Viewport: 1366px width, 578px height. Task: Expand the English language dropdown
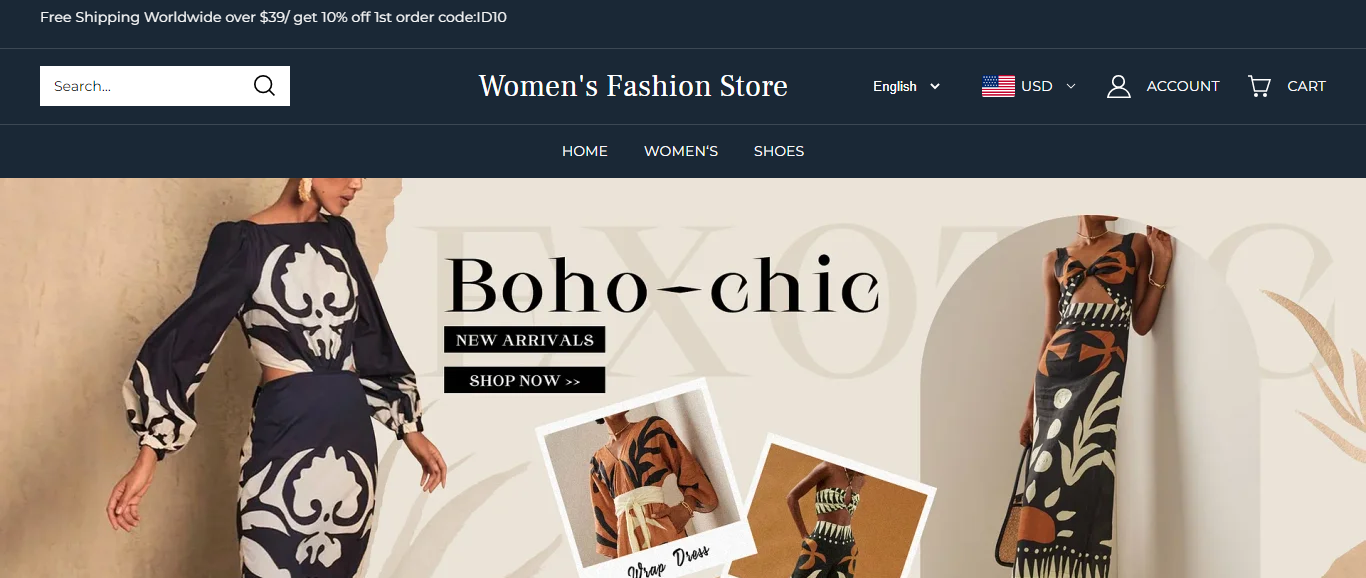(x=906, y=86)
